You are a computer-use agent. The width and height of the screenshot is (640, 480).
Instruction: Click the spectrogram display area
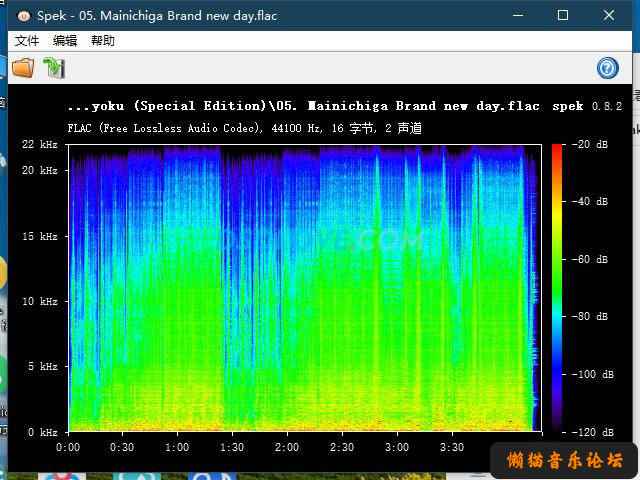305,288
